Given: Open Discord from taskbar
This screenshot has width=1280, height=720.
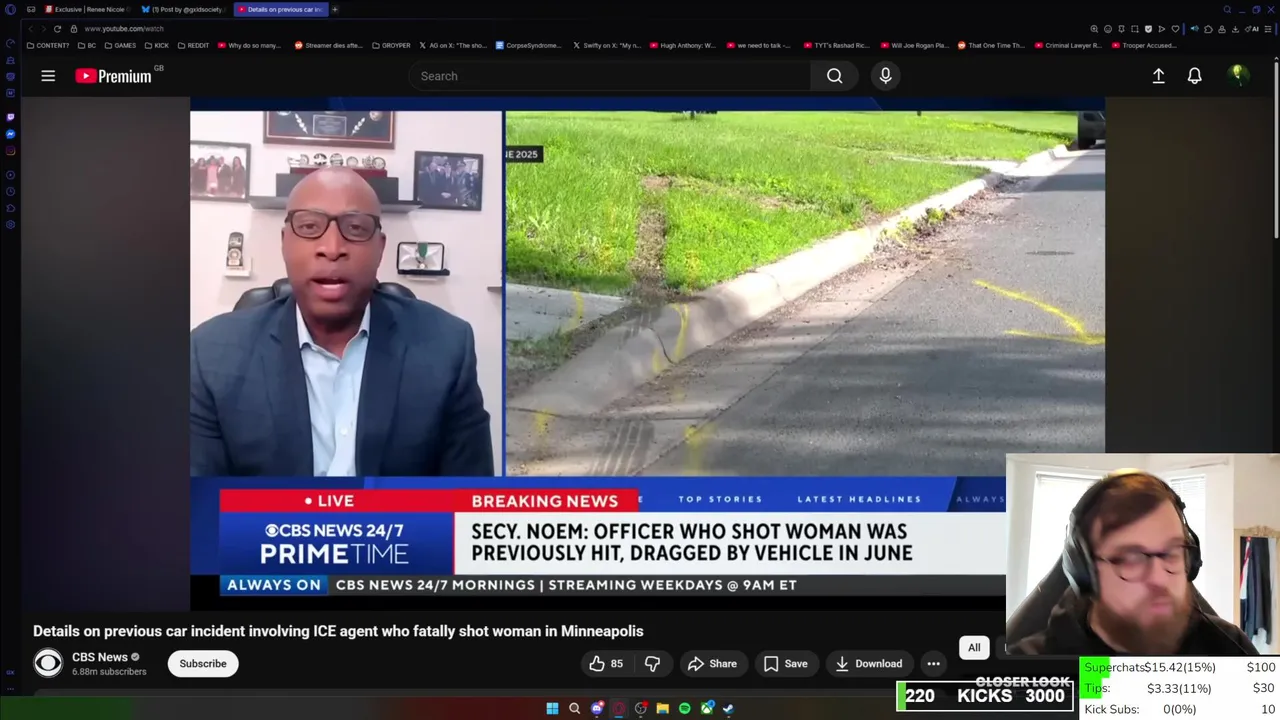Looking at the screenshot, I should click(597, 708).
